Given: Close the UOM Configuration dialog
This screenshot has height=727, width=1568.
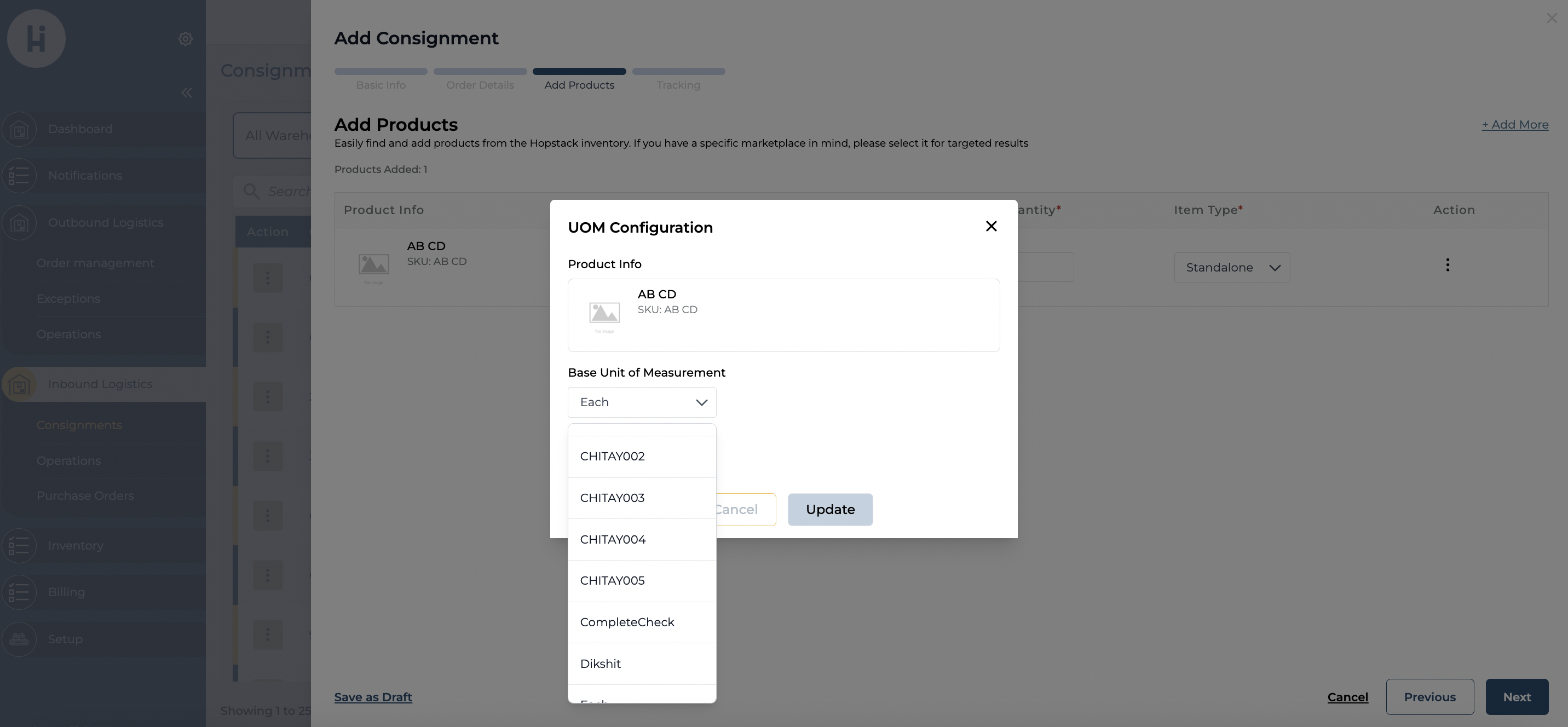Looking at the screenshot, I should [x=991, y=226].
